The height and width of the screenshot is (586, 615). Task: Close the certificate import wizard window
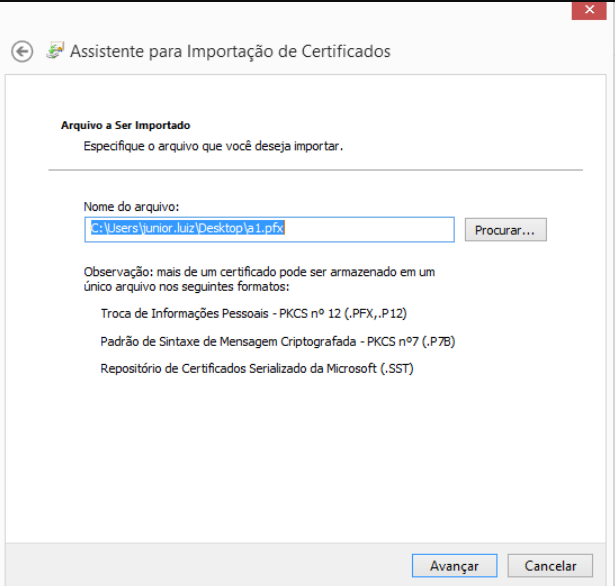(x=589, y=10)
